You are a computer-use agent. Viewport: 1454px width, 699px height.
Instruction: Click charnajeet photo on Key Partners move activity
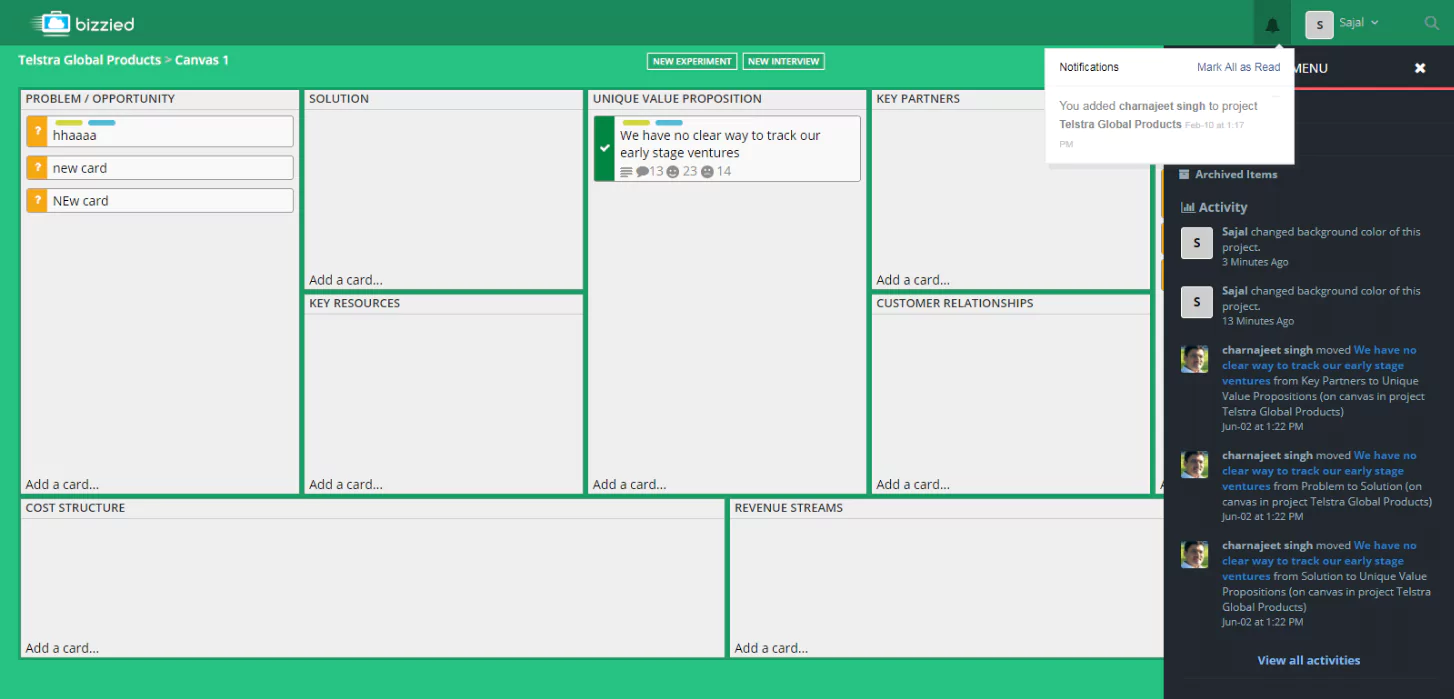click(1195, 359)
